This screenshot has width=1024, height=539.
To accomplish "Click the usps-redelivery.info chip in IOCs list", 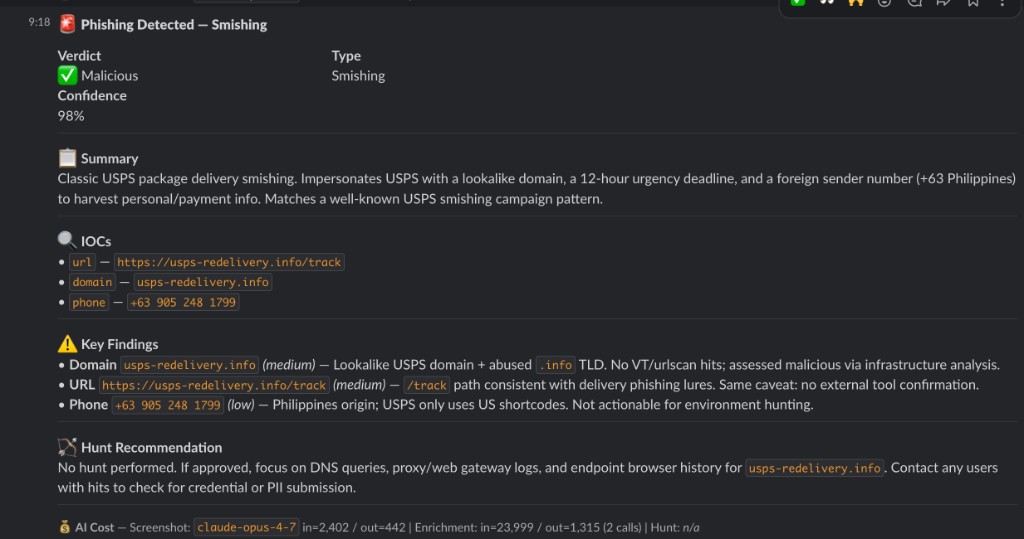I will click(x=202, y=282).
